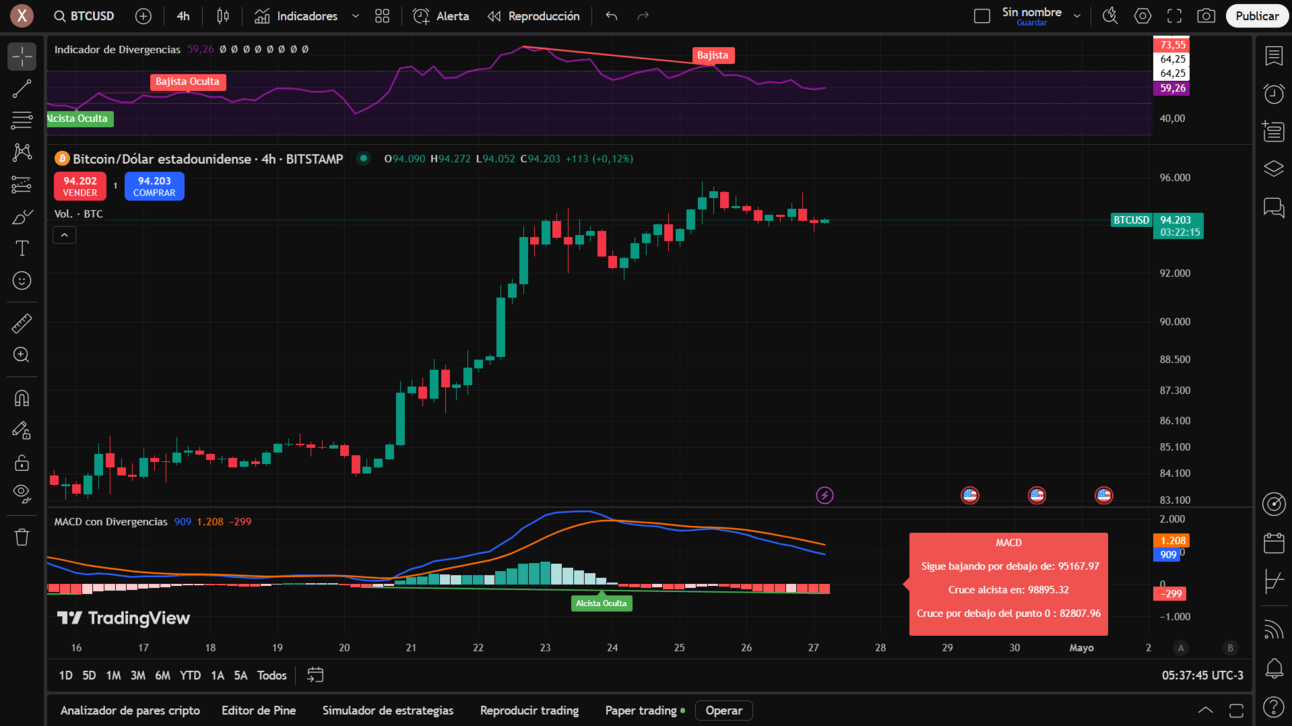Maximize the bottom panel

(1236, 711)
